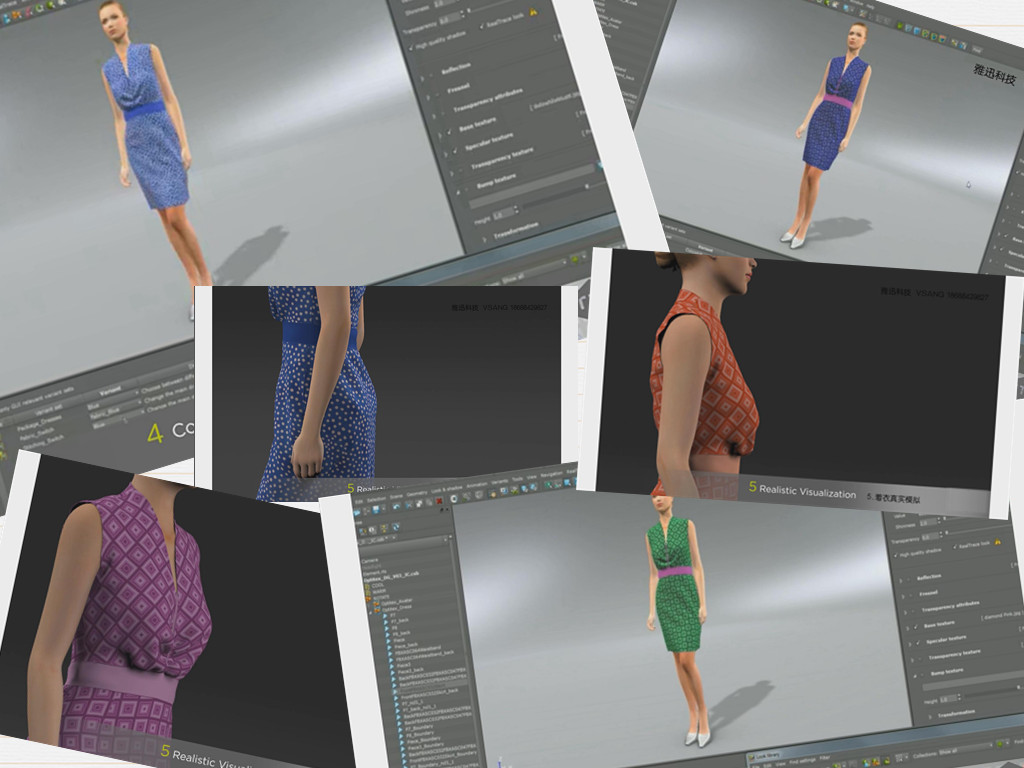1024x768 pixels.
Task: Expand Transformation section in blue-dress window
Action: (x=484, y=240)
